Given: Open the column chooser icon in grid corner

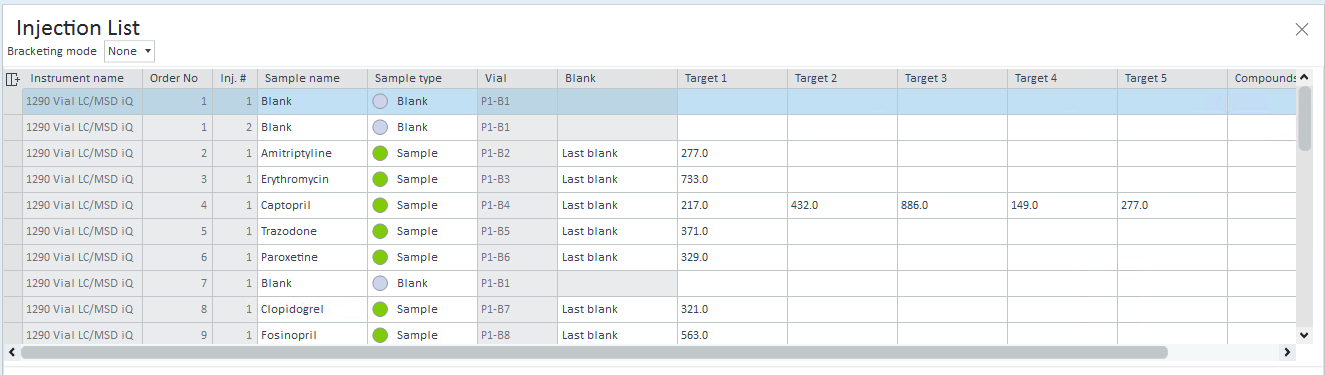Looking at the screenshot, I should coord(13,79).
